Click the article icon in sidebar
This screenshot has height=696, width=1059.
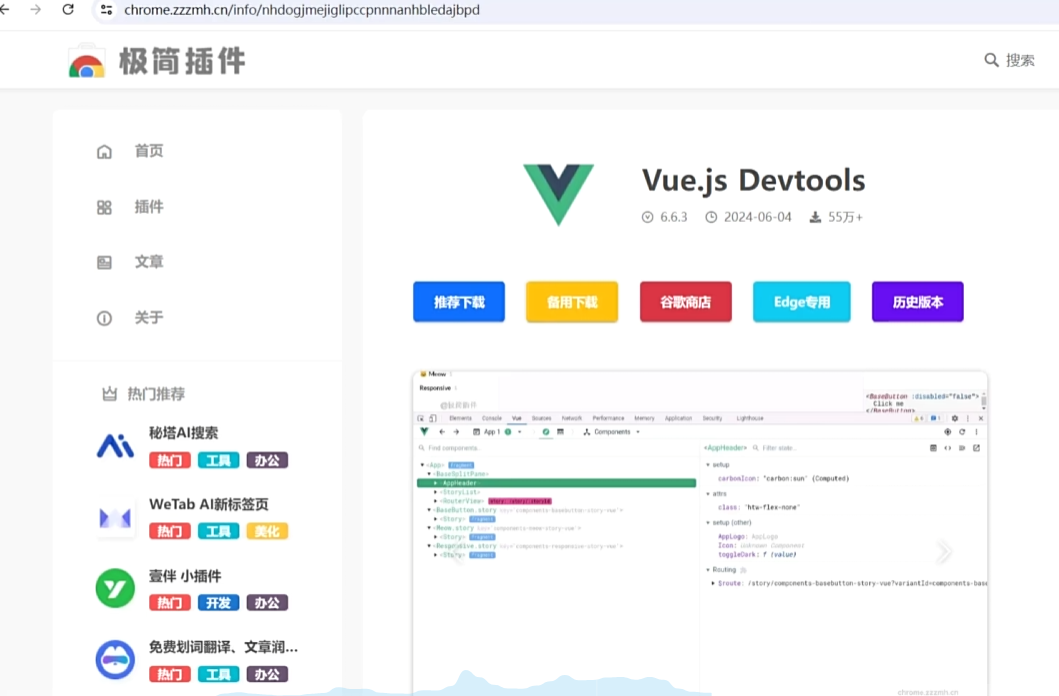click(x=104, y=263)
